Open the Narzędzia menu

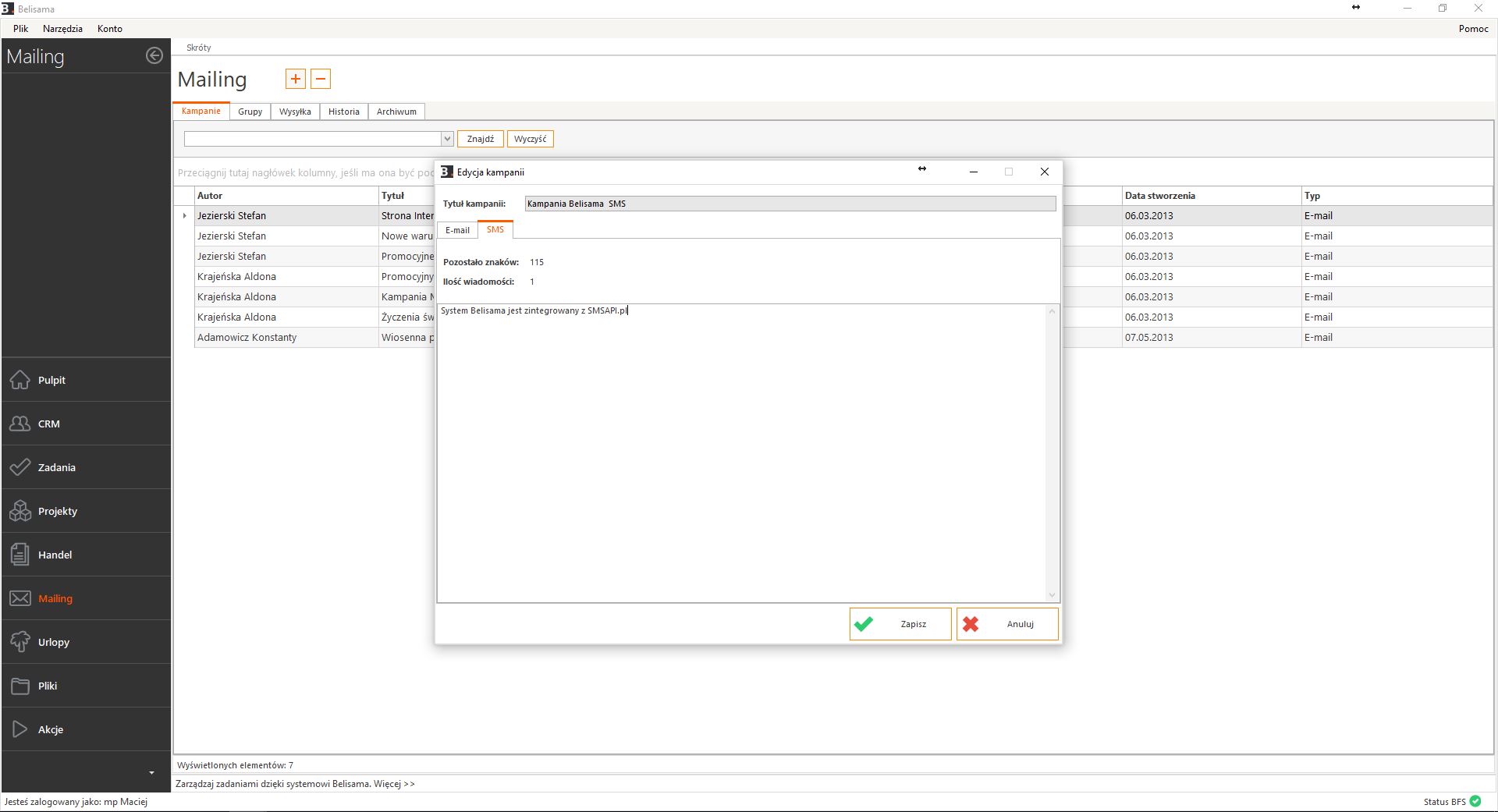pyautogui.click(x=62, y=29)
